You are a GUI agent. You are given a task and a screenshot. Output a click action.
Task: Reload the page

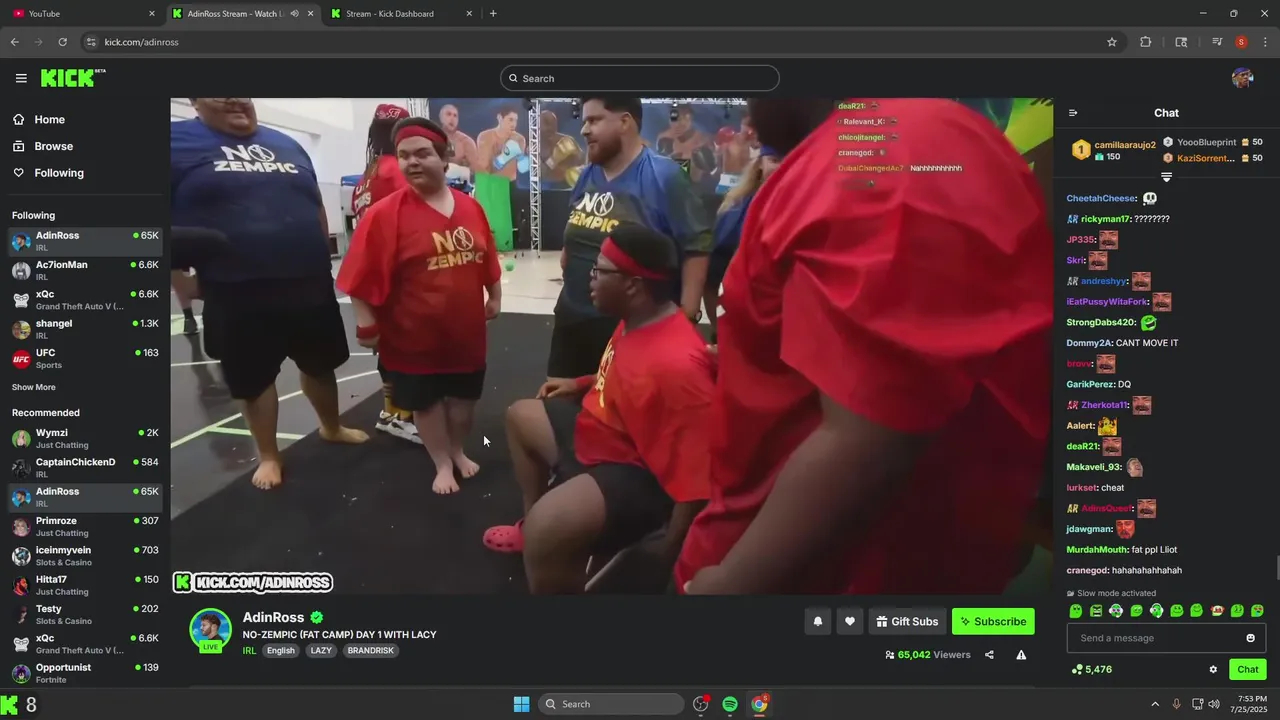pyautogui.click(x=62, y=42)
